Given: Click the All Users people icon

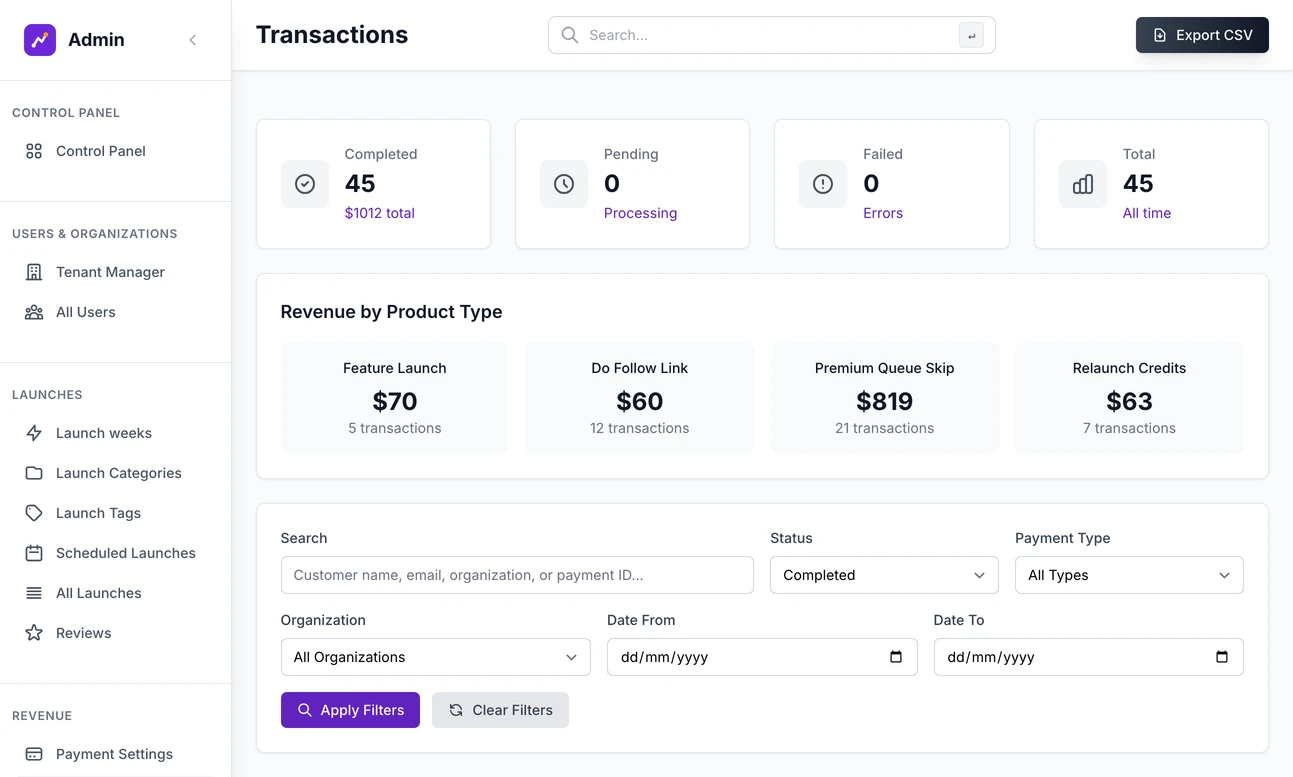Looking at the screenshot, I should pos(34,312).
